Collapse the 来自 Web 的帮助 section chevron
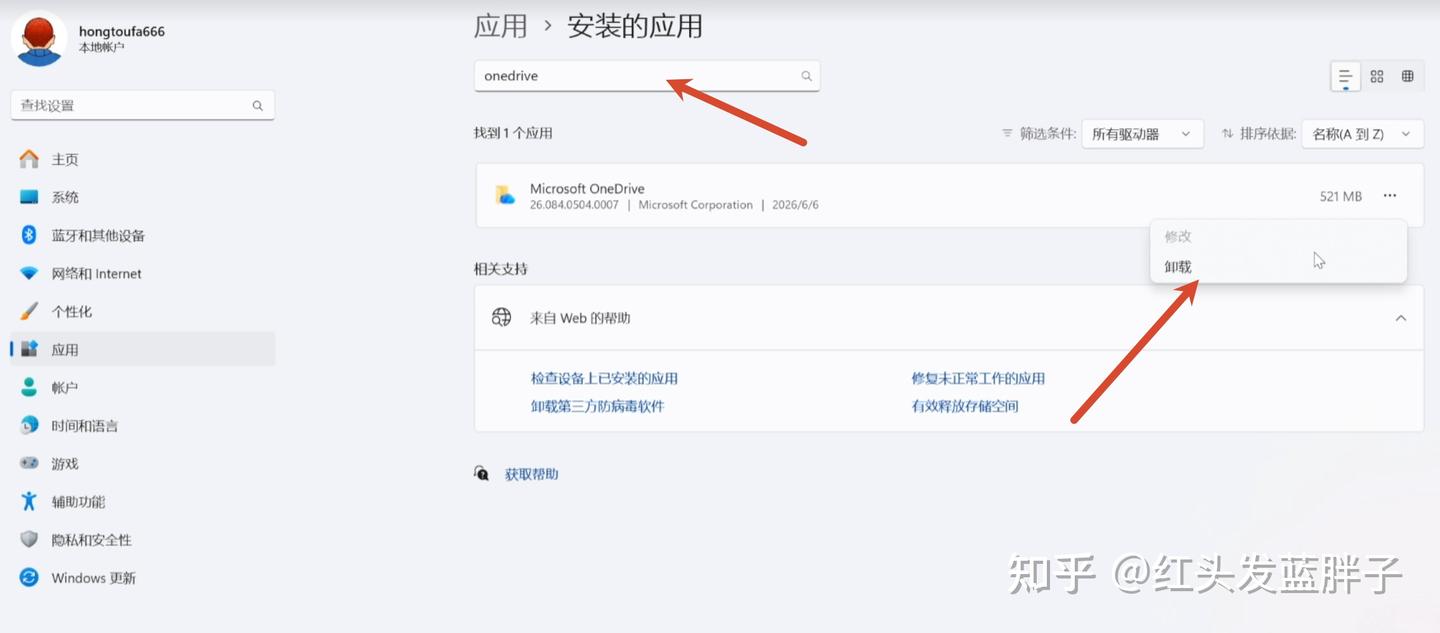1440x633 pixels. tap(1401, 318)
